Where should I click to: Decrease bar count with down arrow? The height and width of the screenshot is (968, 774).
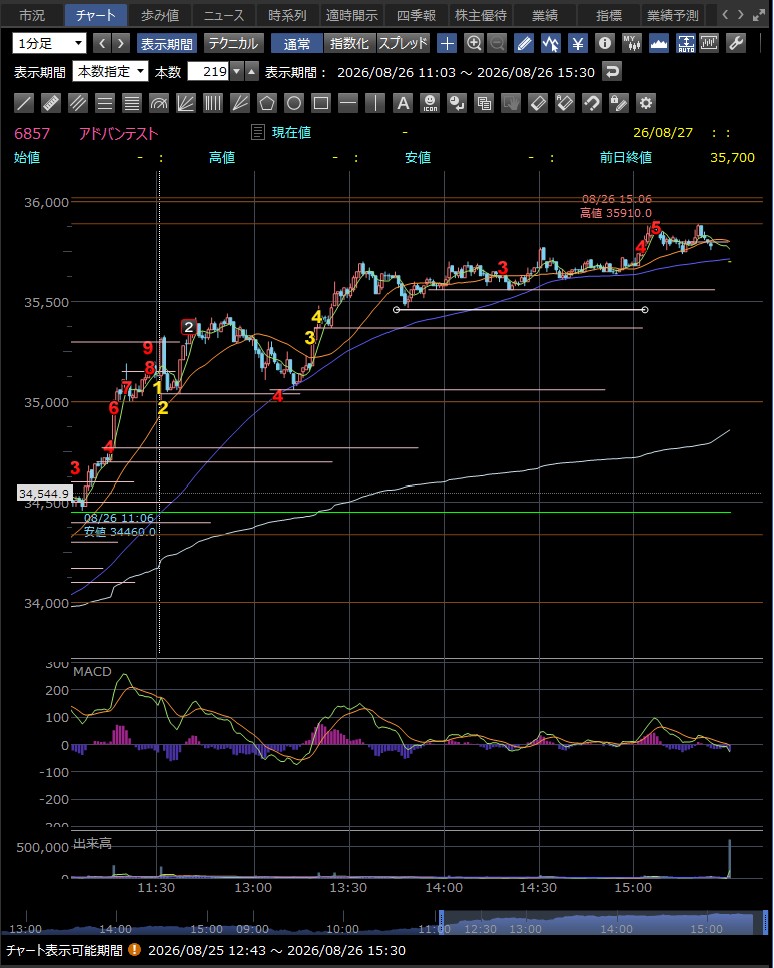tap(237, 72)
